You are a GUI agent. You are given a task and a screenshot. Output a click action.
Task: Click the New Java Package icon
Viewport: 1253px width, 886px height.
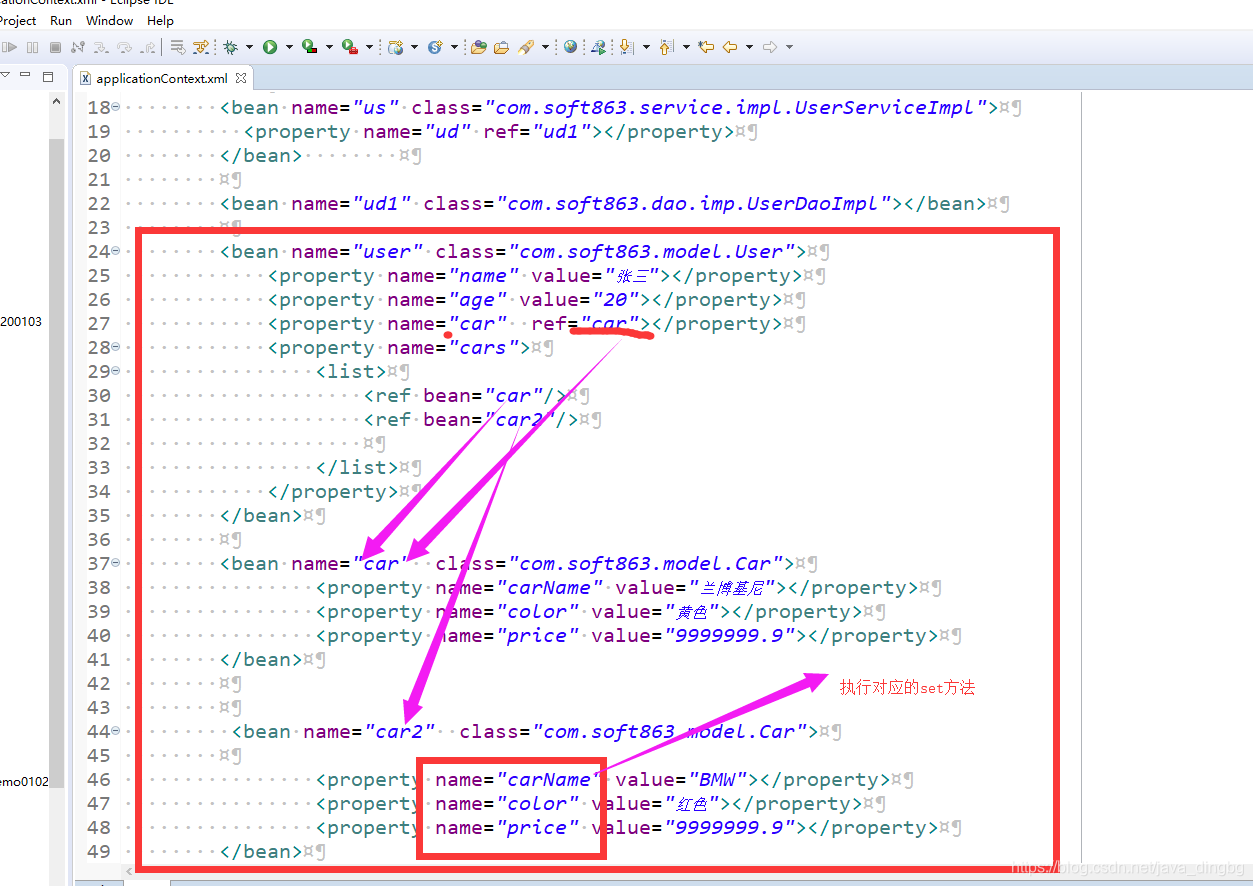tap(395, 47)
